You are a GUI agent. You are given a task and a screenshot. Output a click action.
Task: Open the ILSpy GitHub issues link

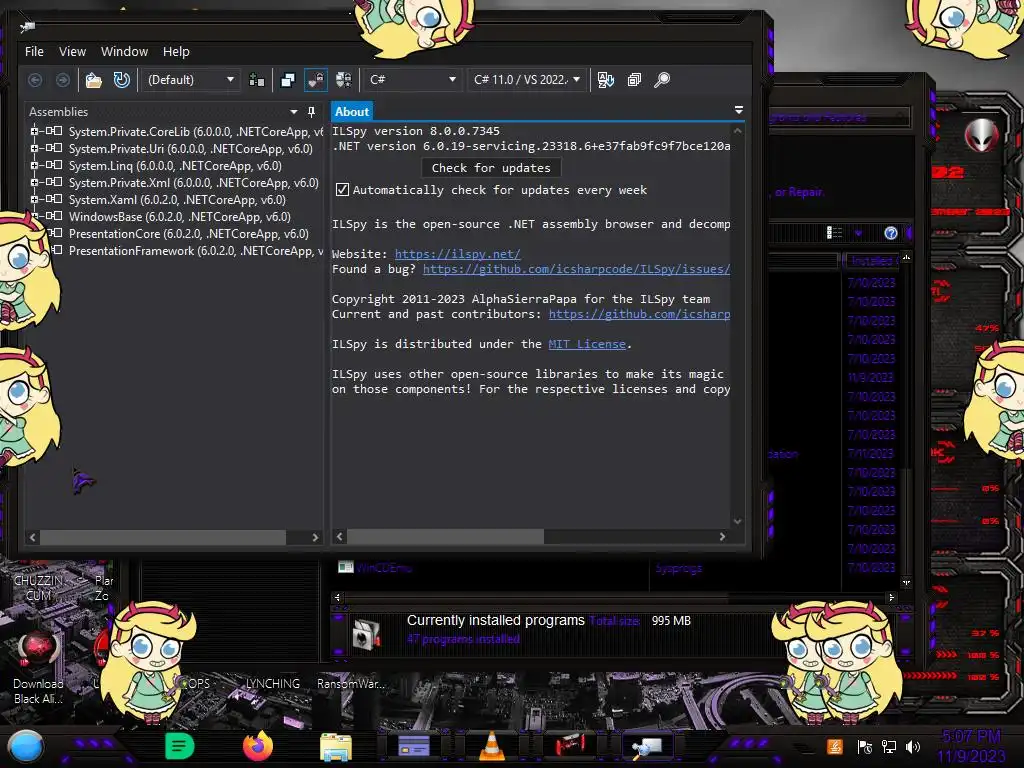[576, 269]
